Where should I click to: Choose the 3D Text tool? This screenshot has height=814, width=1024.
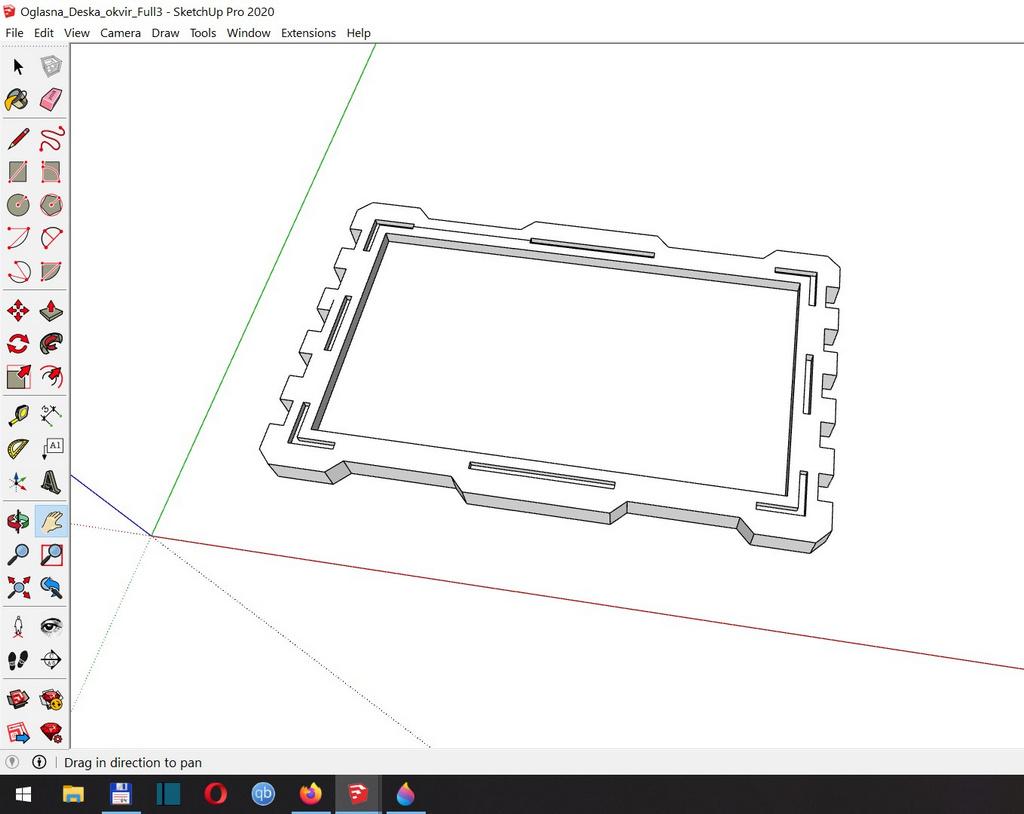51,482
